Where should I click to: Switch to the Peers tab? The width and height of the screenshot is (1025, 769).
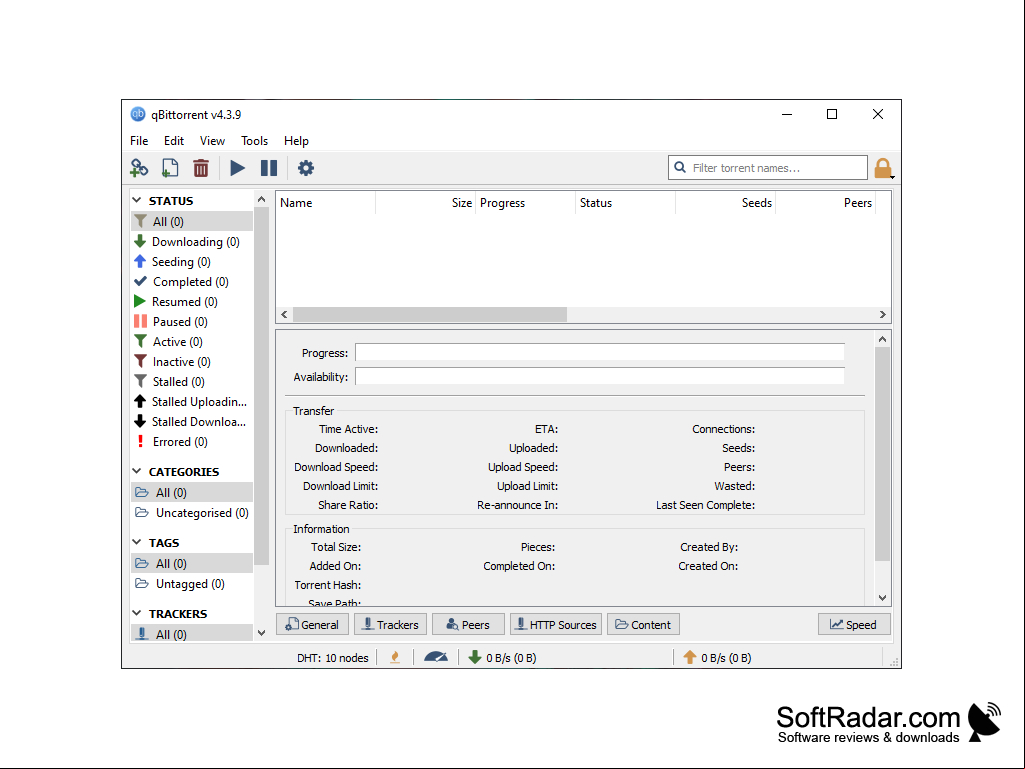[x=468, y=624]
